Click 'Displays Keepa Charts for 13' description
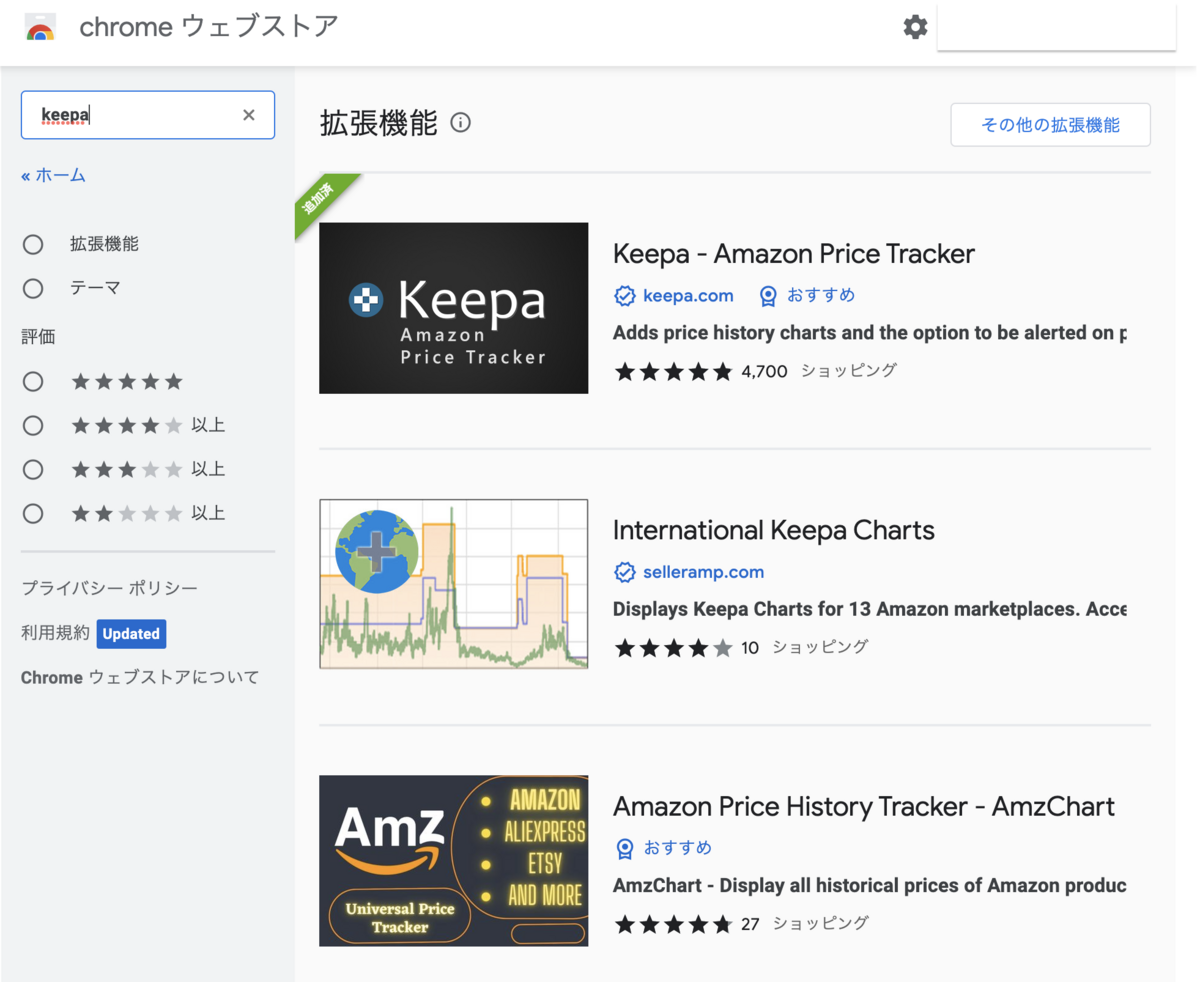 [x=870, y=608]
